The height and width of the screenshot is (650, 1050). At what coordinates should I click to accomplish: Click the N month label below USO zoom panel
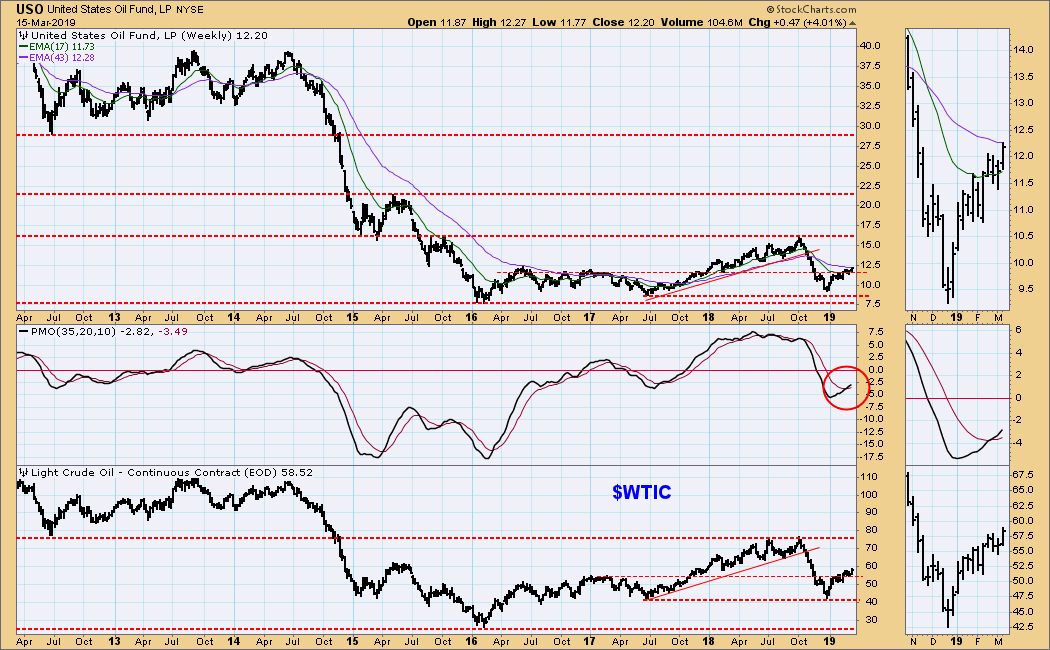click(913, 317)
